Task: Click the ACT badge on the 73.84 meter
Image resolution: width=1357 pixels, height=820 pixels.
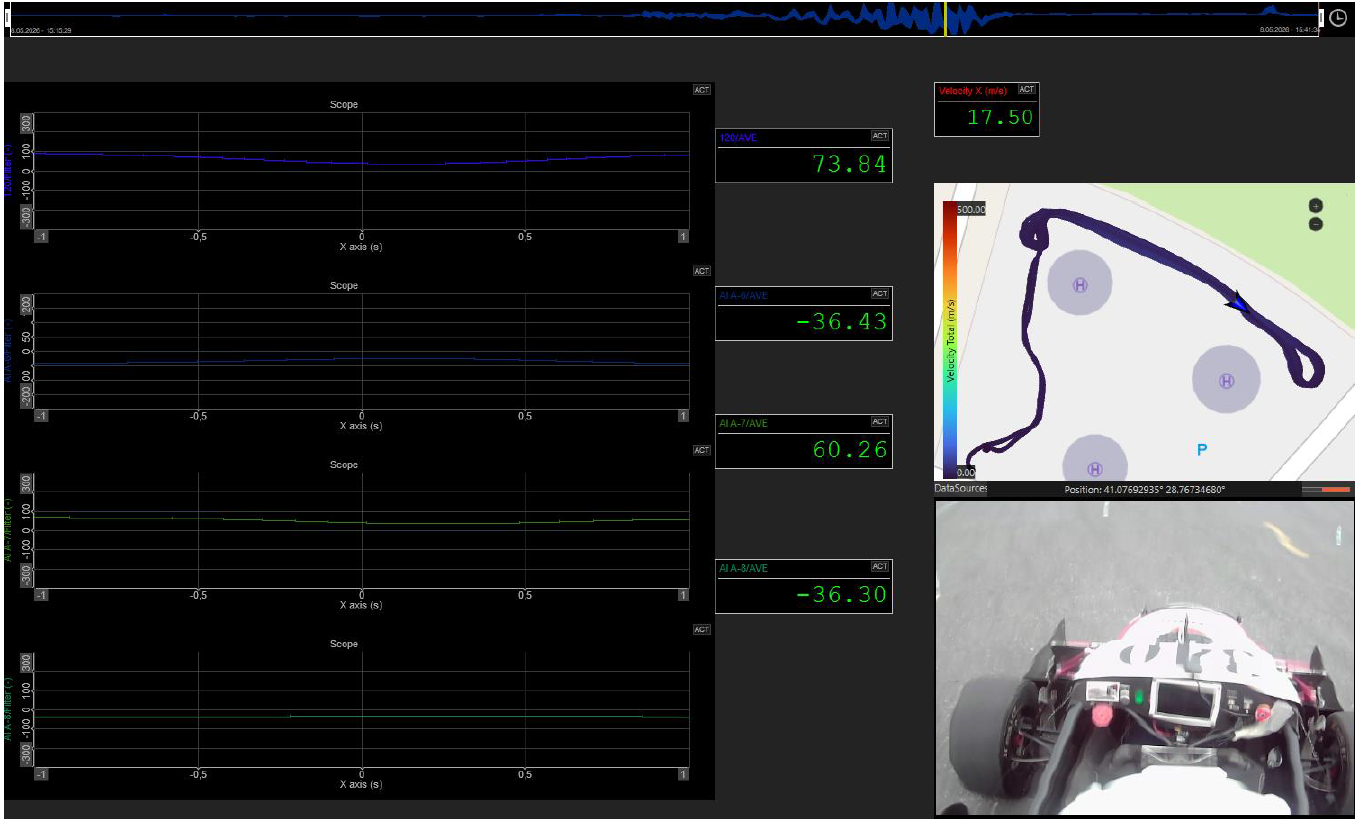Action: 879,136
